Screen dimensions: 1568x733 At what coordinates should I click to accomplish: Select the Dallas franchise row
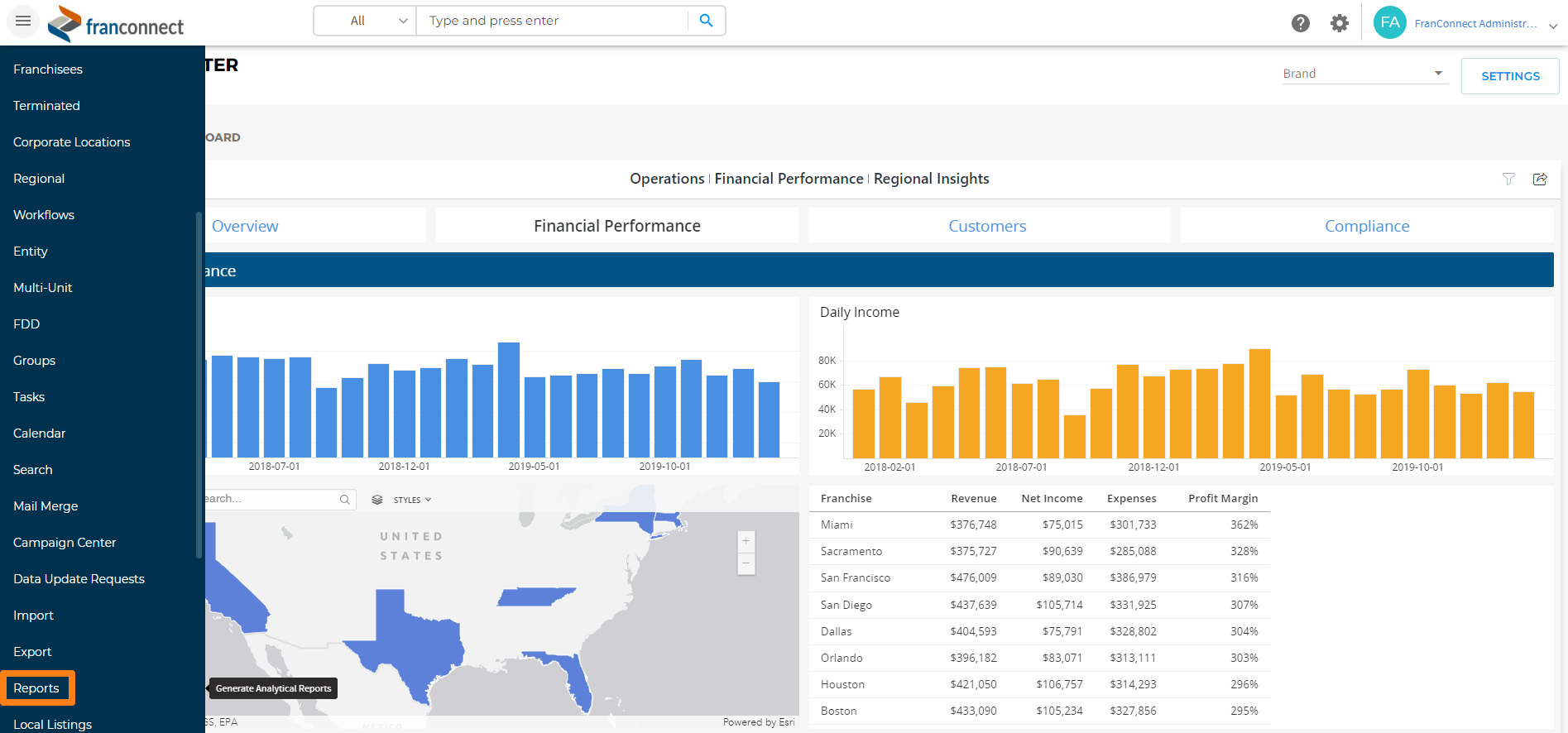click(x=1039, y=632)
